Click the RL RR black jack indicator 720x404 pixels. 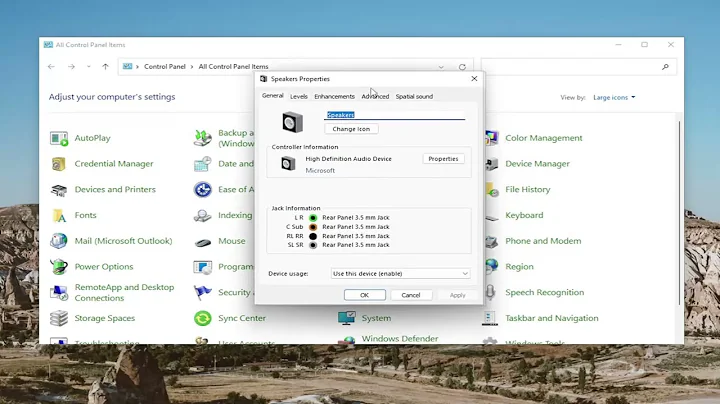[x=313, y=236]
